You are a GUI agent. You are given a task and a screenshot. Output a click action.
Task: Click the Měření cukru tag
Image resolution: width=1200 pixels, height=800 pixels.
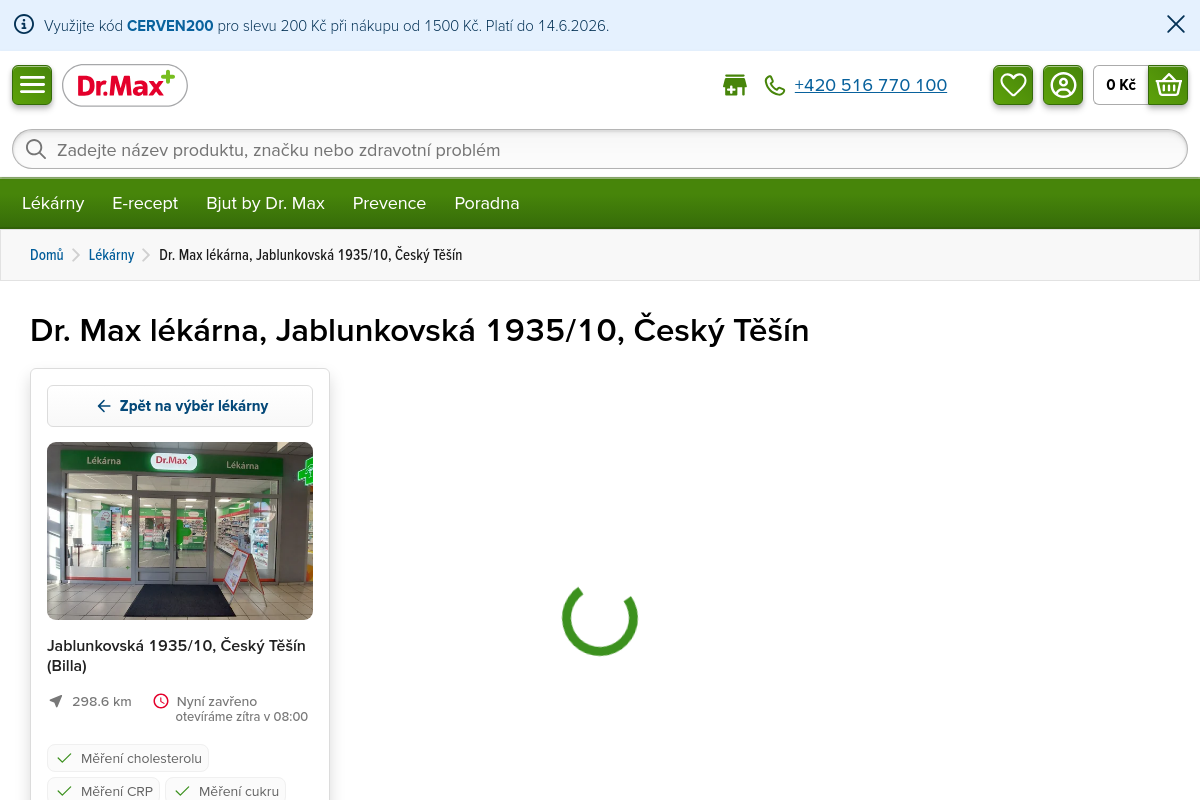(225, 791)
